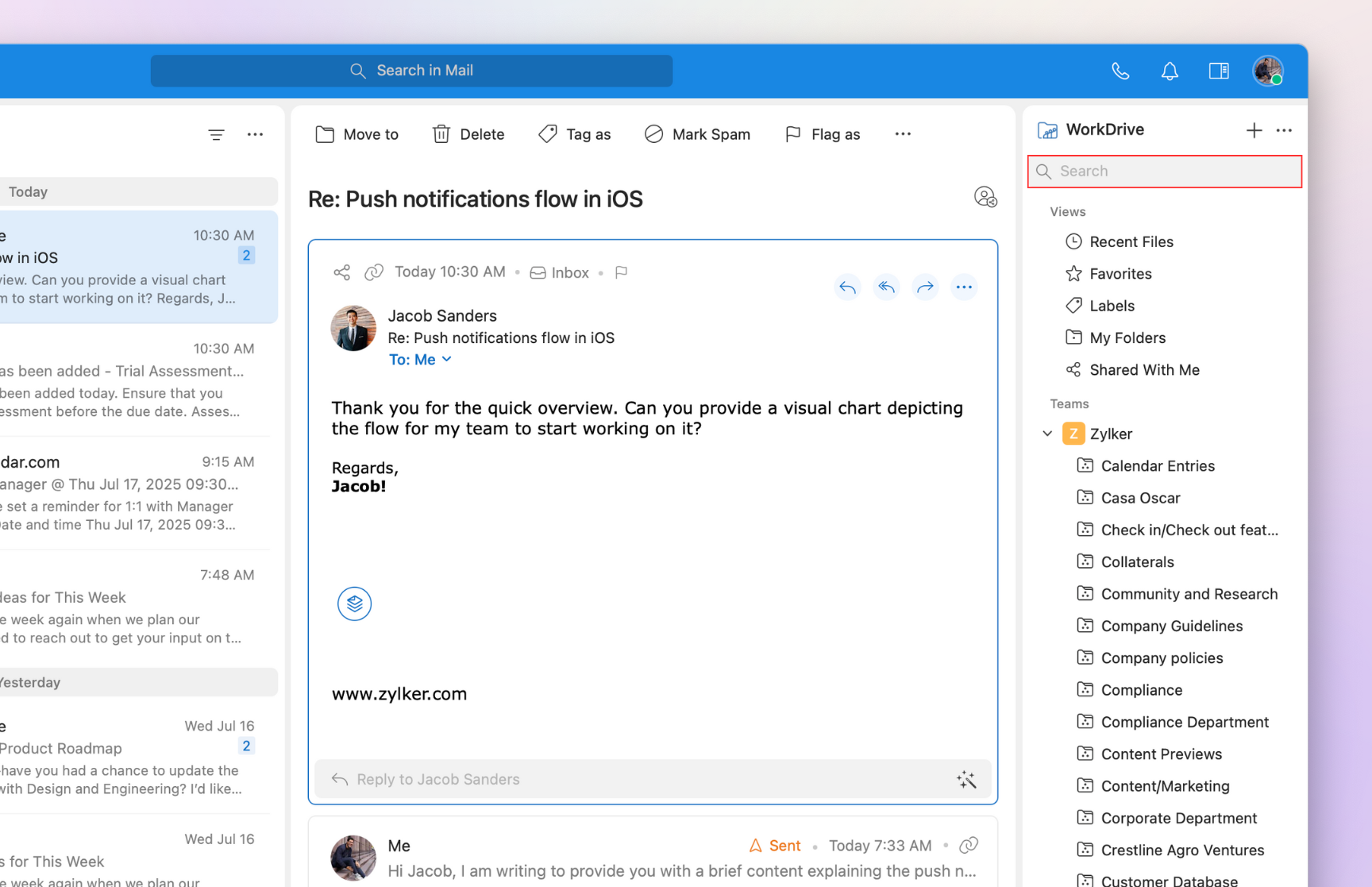Open Labels view in WorkDrive
1372x887 pixels.
pyautogui.click(x=1100, y=306)
